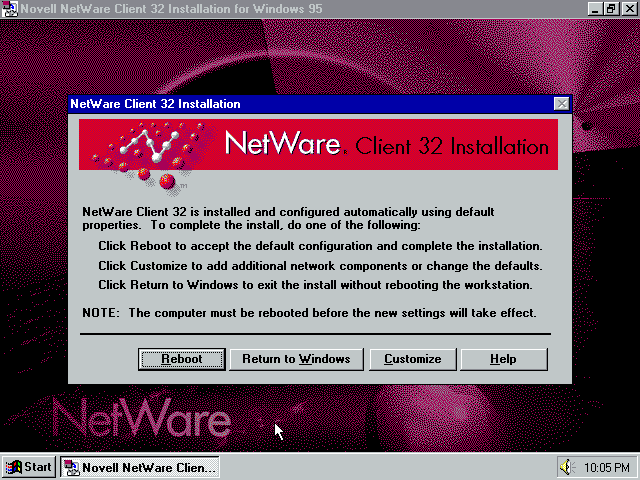Click the volume speaker tray icon
This screenshot has width=640, height=480.
click(567, 467)
